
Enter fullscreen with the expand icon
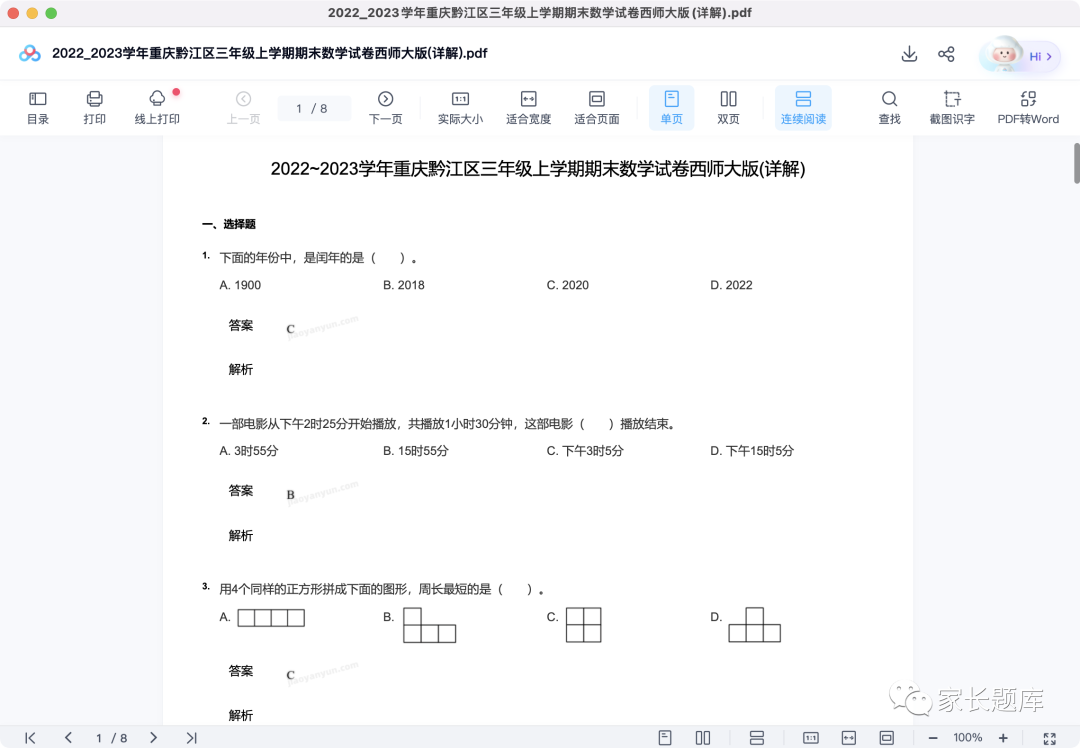coord(1050,738)
